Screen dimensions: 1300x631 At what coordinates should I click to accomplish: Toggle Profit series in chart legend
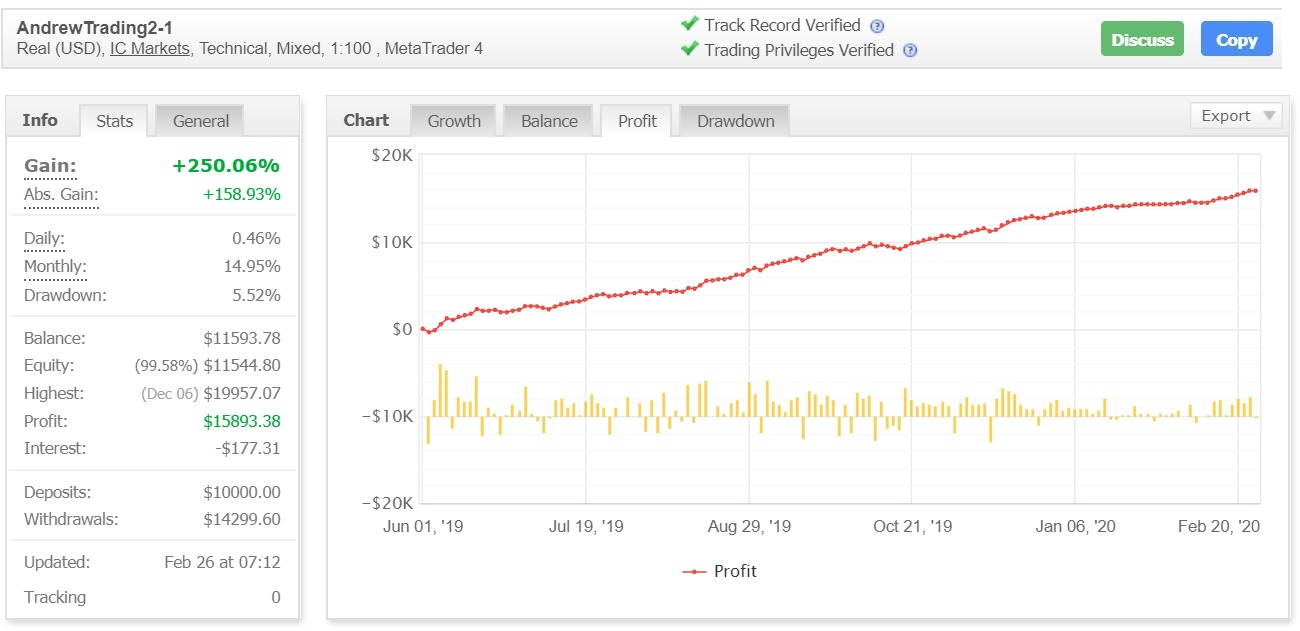[x=720, y=571]
